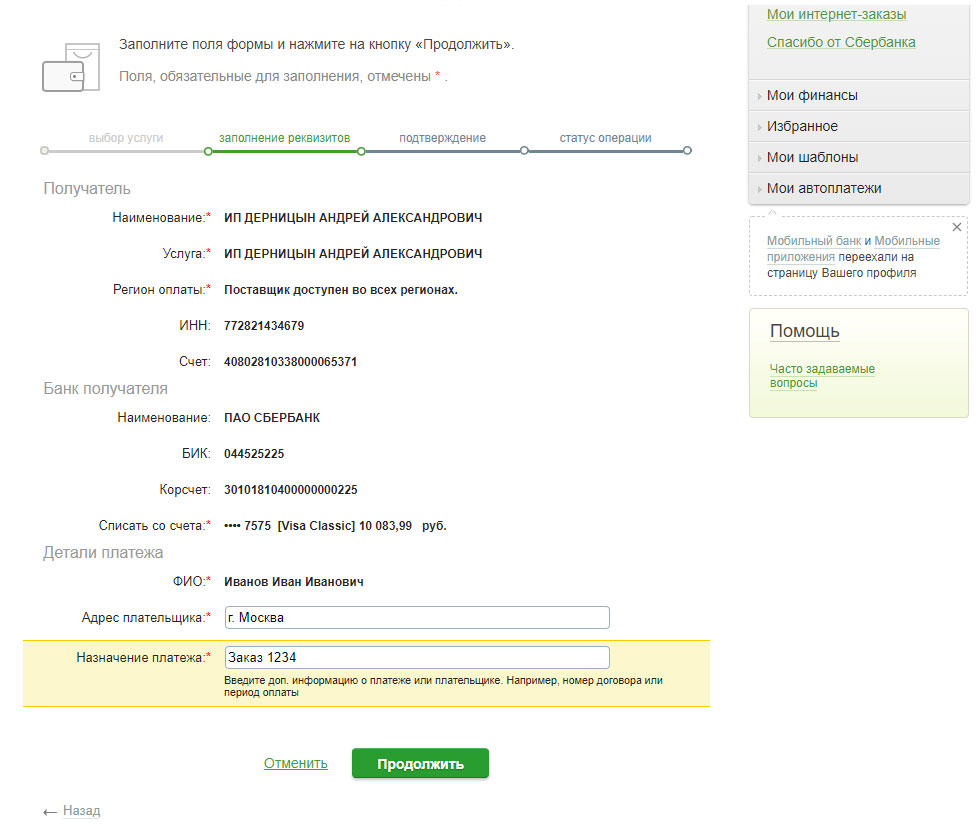Click the Услуга value ИП ДЕРНИЦЫН

tap(353, 254)
